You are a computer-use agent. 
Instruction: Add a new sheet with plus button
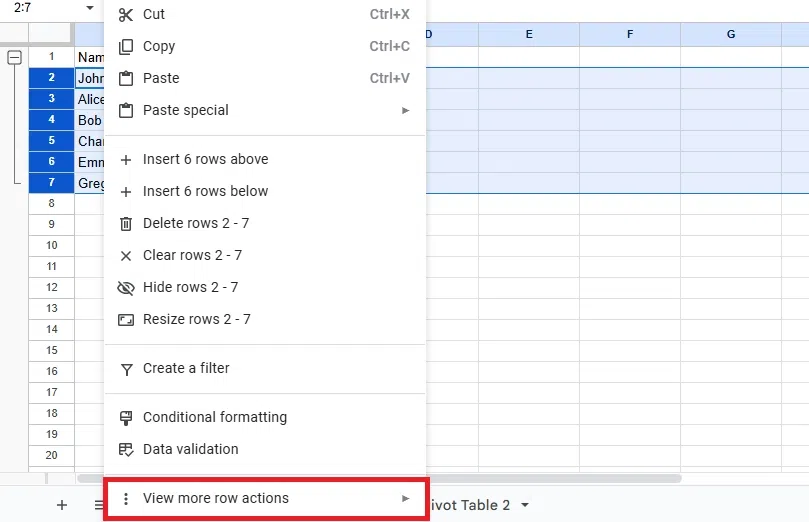click(x=62, y=506)
